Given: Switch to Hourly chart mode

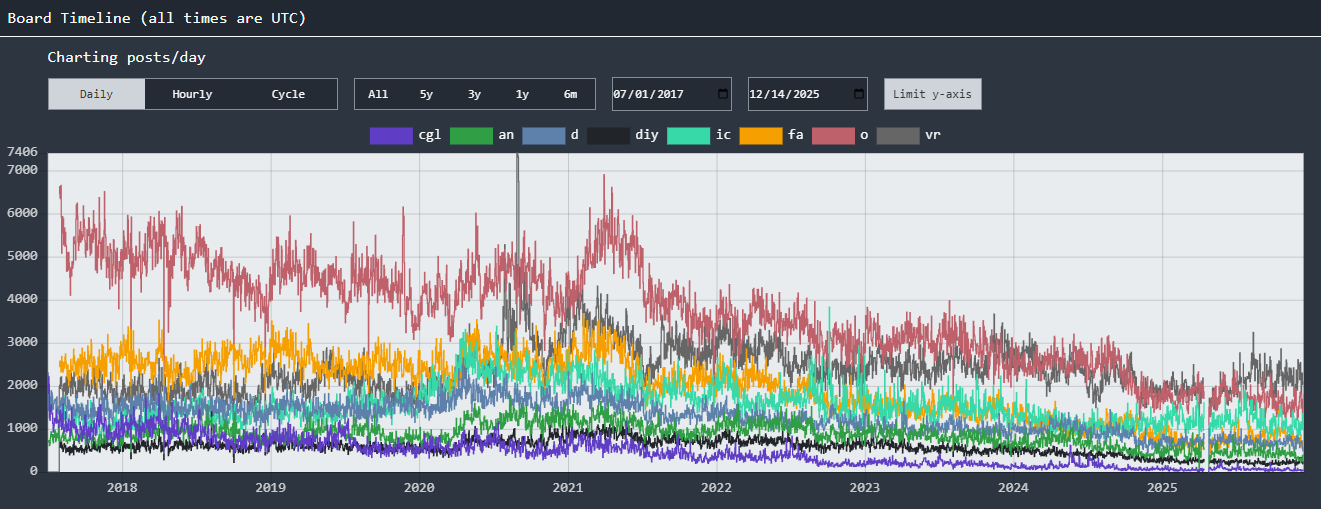Looking at the screenshot, I should coord(192,94).
